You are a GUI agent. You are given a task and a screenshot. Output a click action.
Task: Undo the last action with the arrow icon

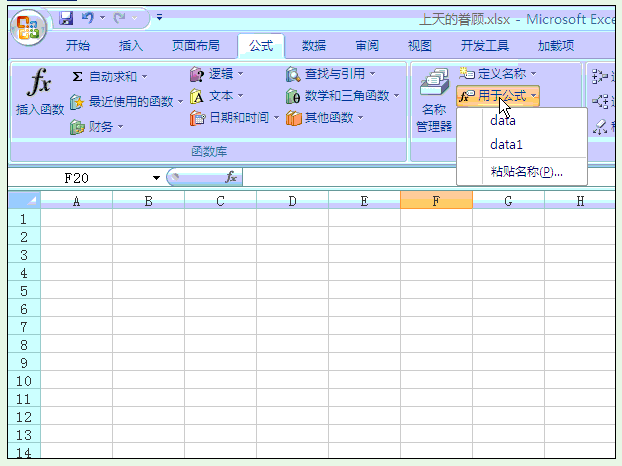pyautogui.click(x=88, y=18)
